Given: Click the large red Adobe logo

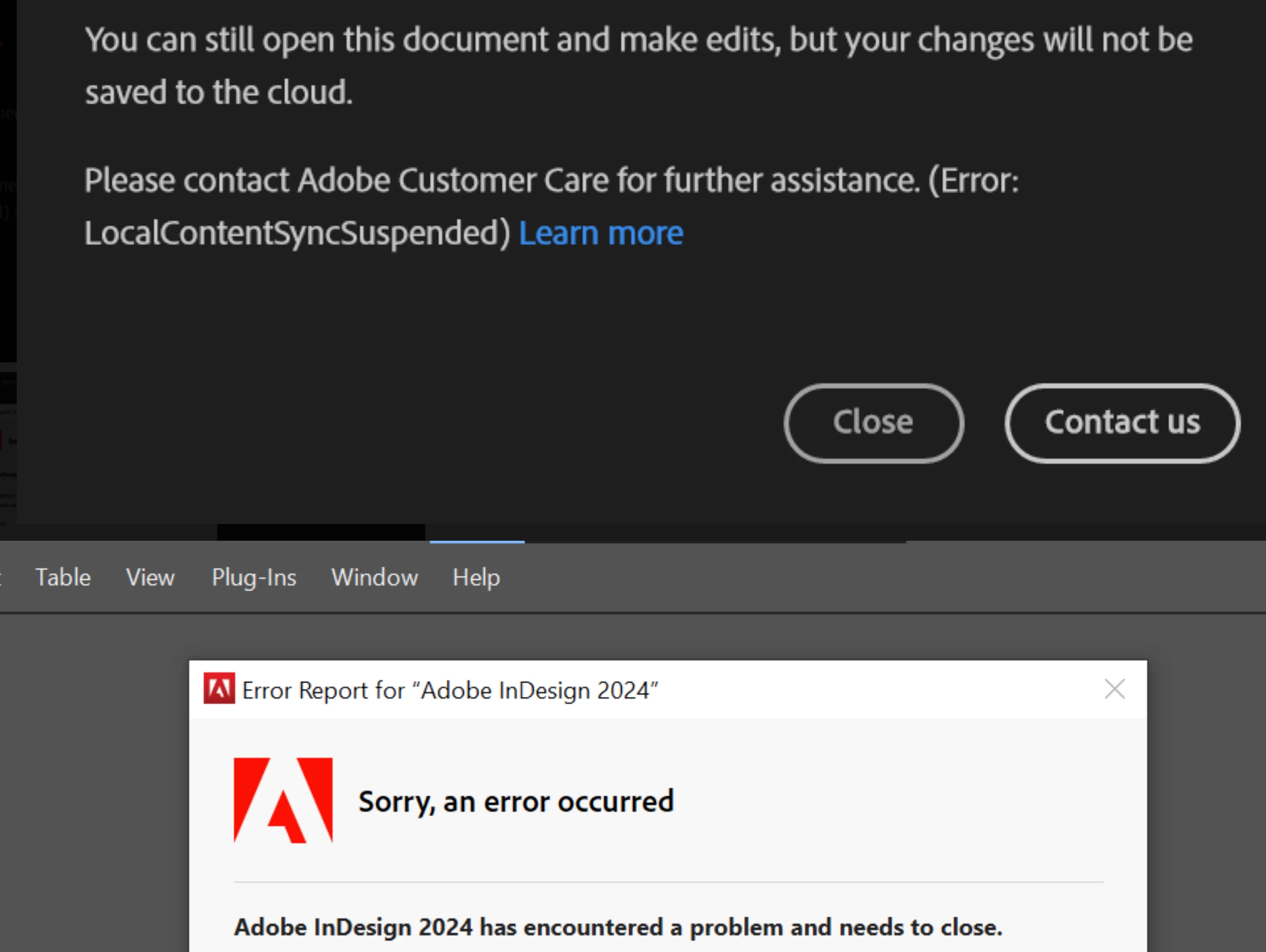Looking at the screenshot, I should click(283, 800).
